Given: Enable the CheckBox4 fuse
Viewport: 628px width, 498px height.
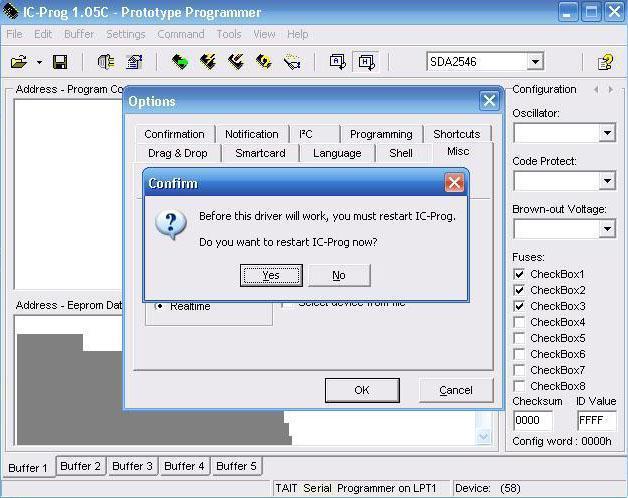Looking at the screenshot, I should [x=519, y=322].
